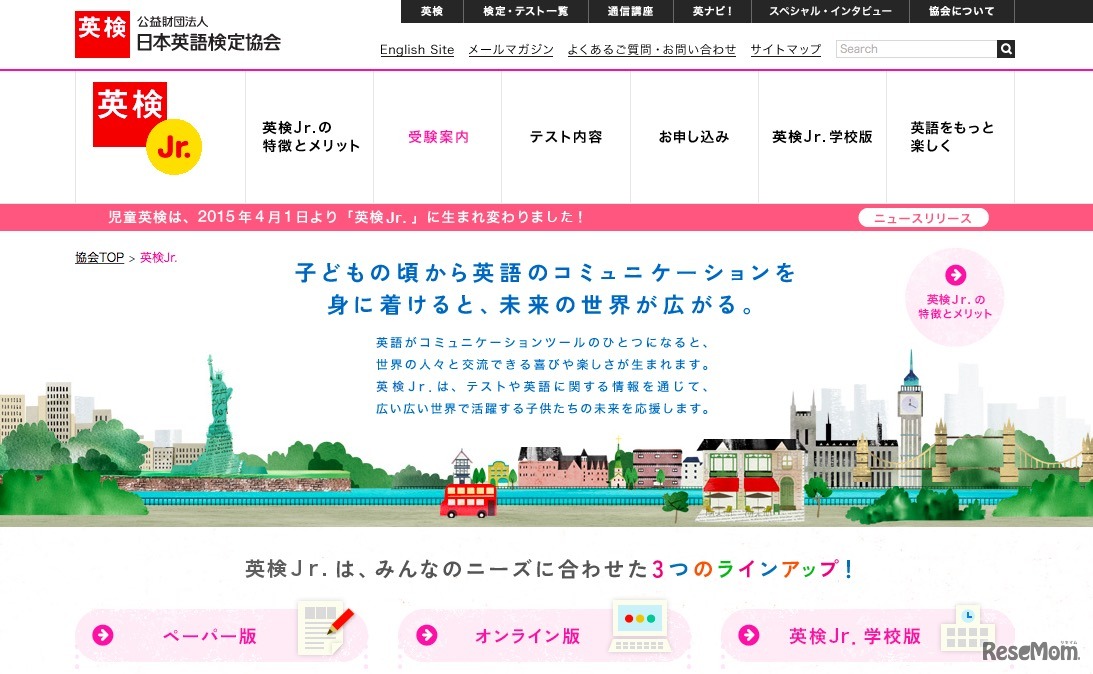The image size is (1093, 674).
Task: Open the 英ナビ! navigation item
Action: coord(713,11)
